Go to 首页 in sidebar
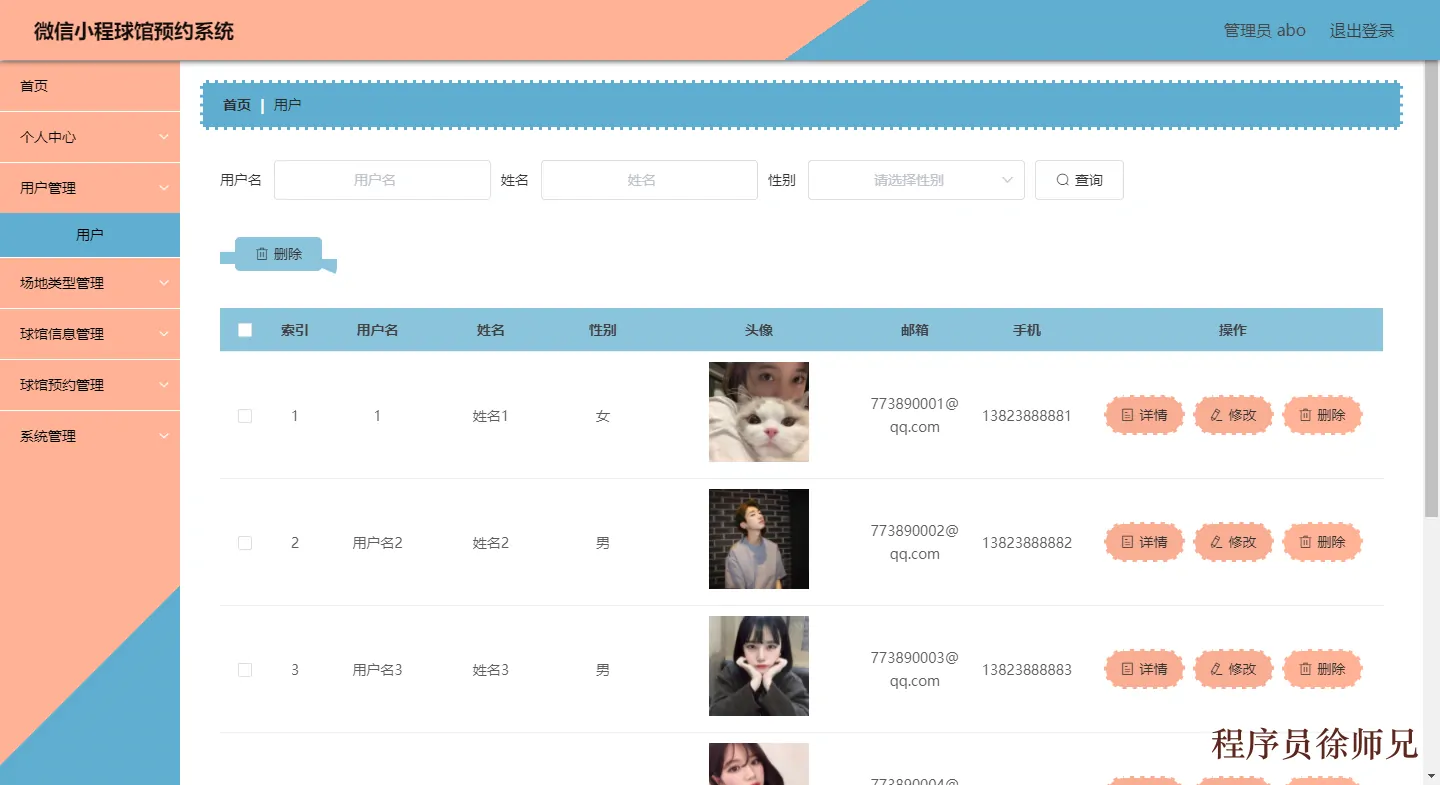 point(90,86)
